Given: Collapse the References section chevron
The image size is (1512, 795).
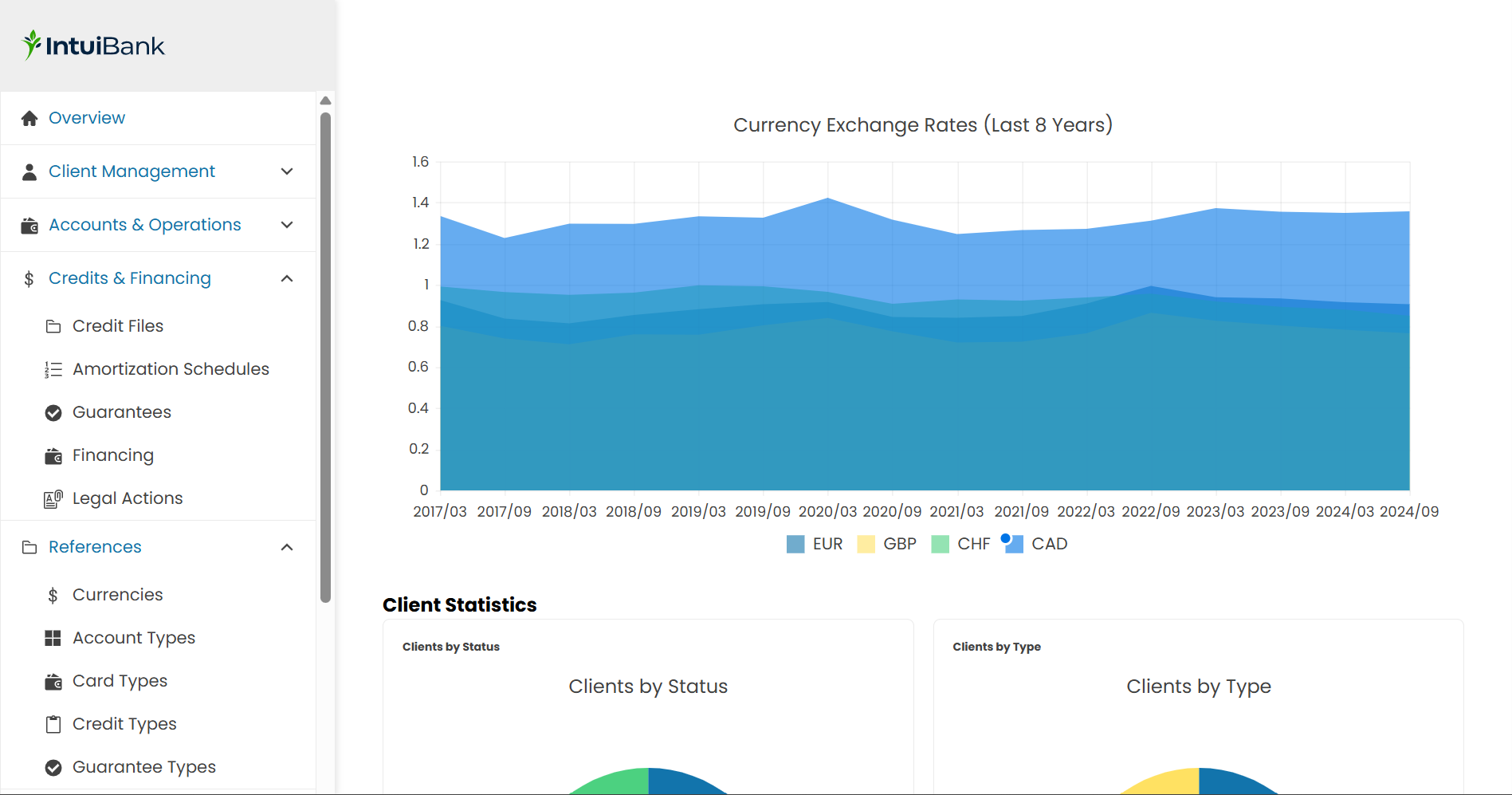Looking at the screenshot, I should click(x=287, y=547).
